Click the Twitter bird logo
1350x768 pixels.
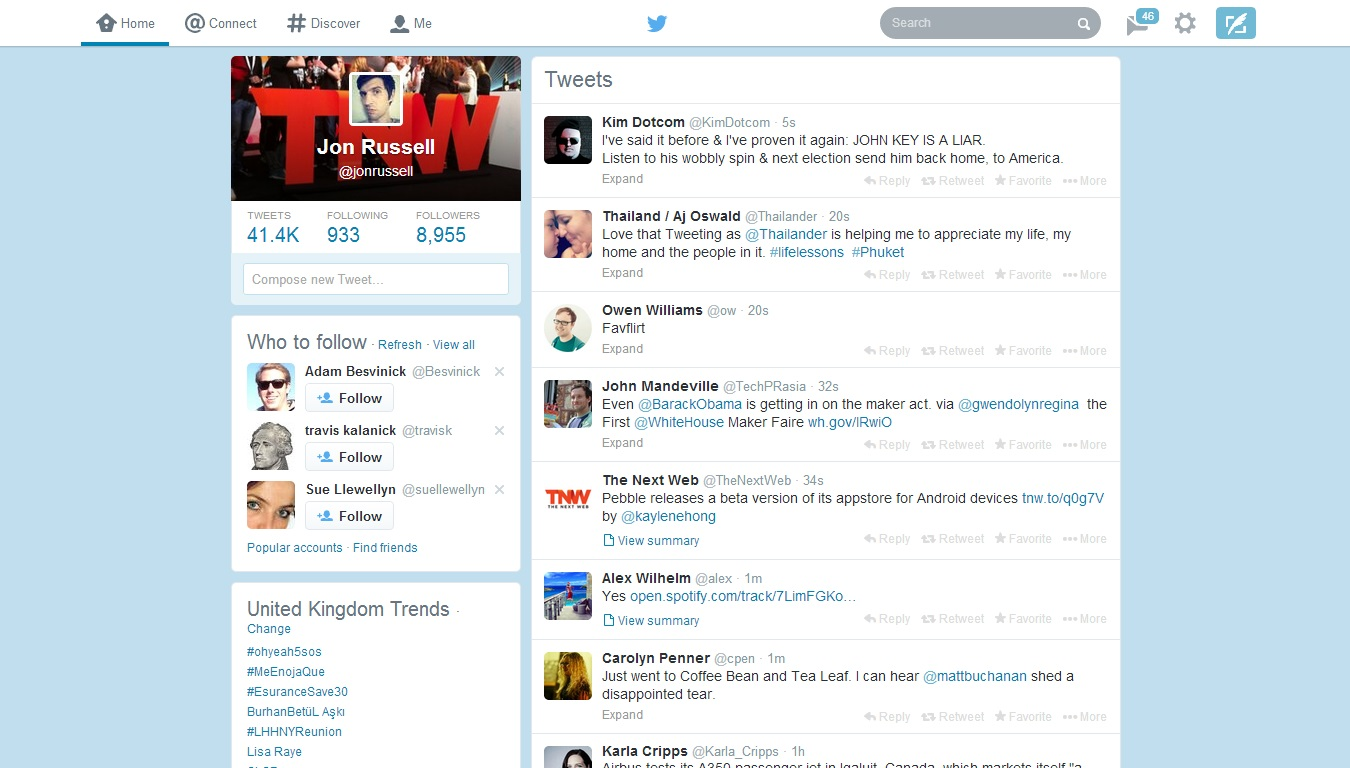point(656,23)
